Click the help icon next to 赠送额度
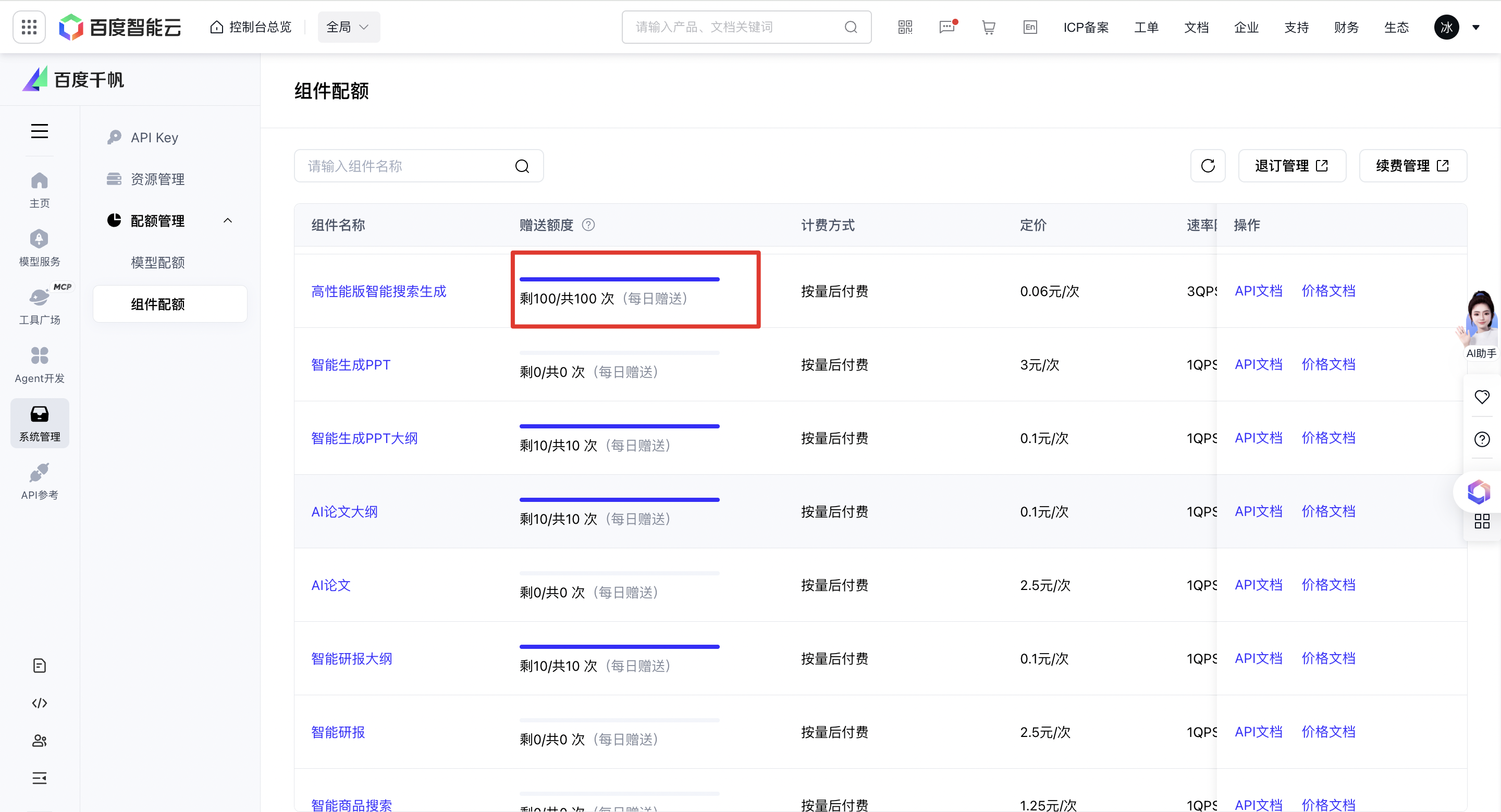The image size is (1501, 812). (588, 225)
